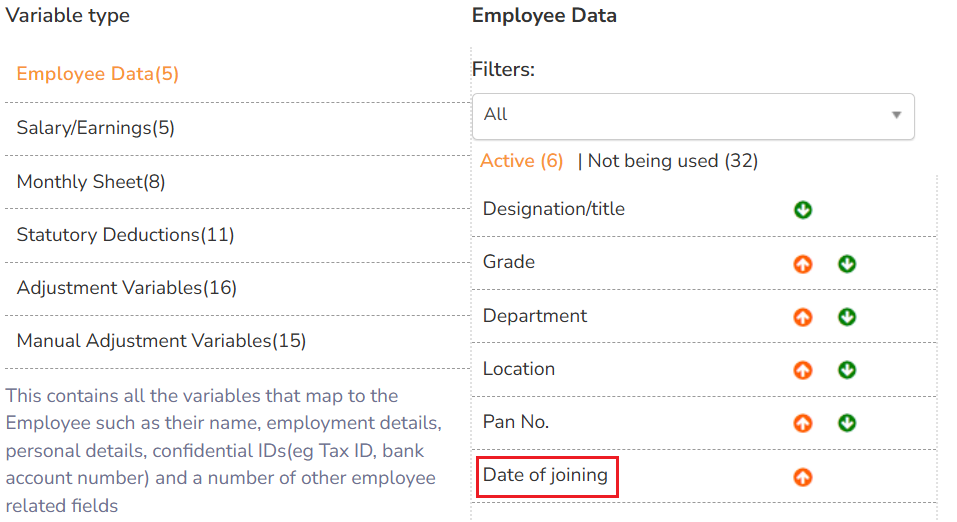Move Grade down with green arrow

(x=847, y=264)
